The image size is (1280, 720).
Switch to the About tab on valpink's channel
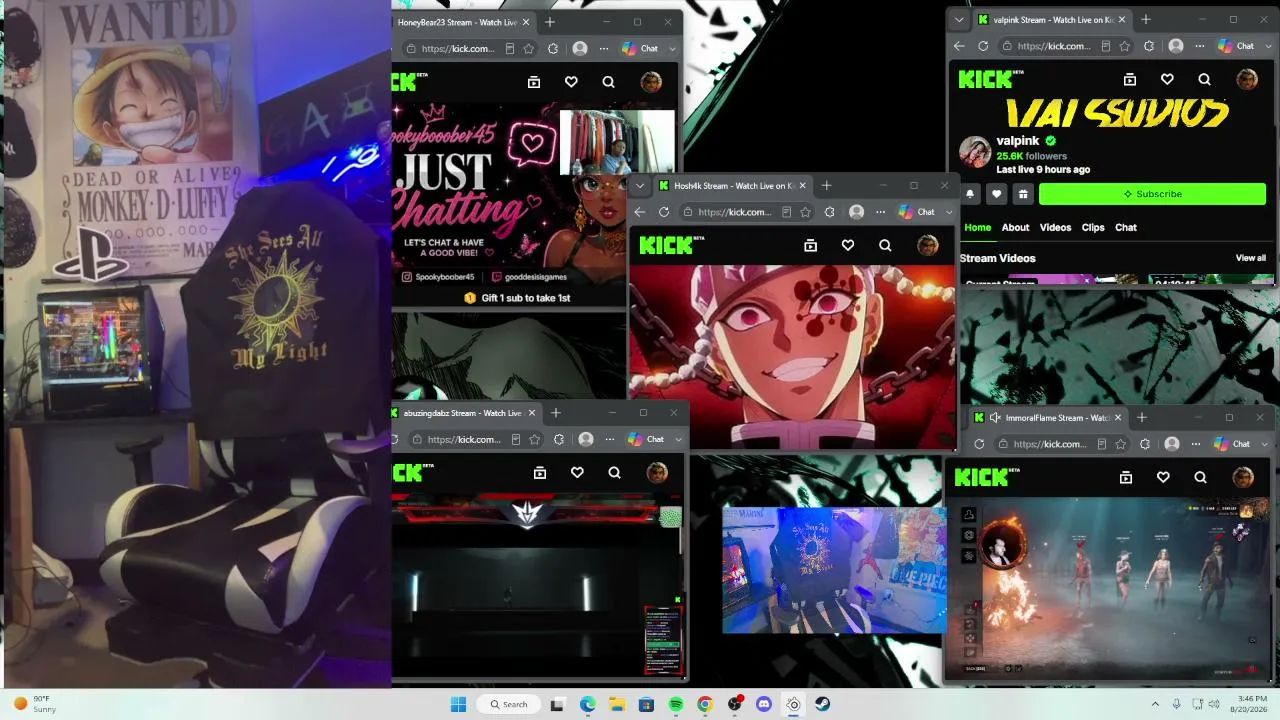point(1015,227)
